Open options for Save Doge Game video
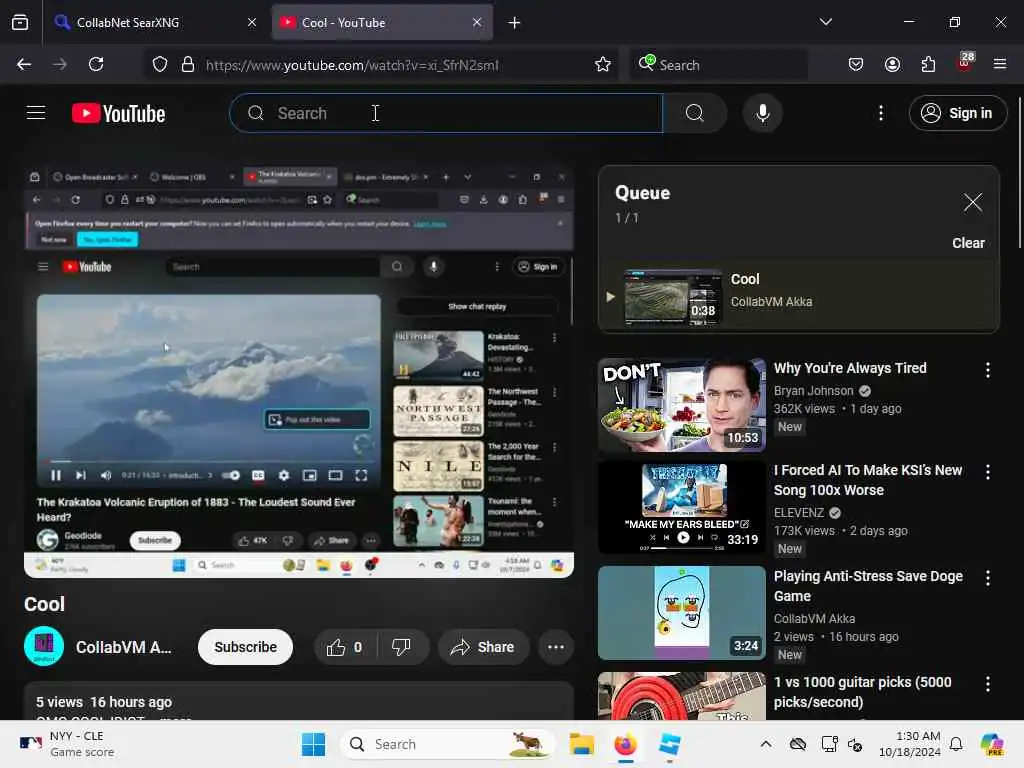The image size is (1024, 768). pos(987,578)
